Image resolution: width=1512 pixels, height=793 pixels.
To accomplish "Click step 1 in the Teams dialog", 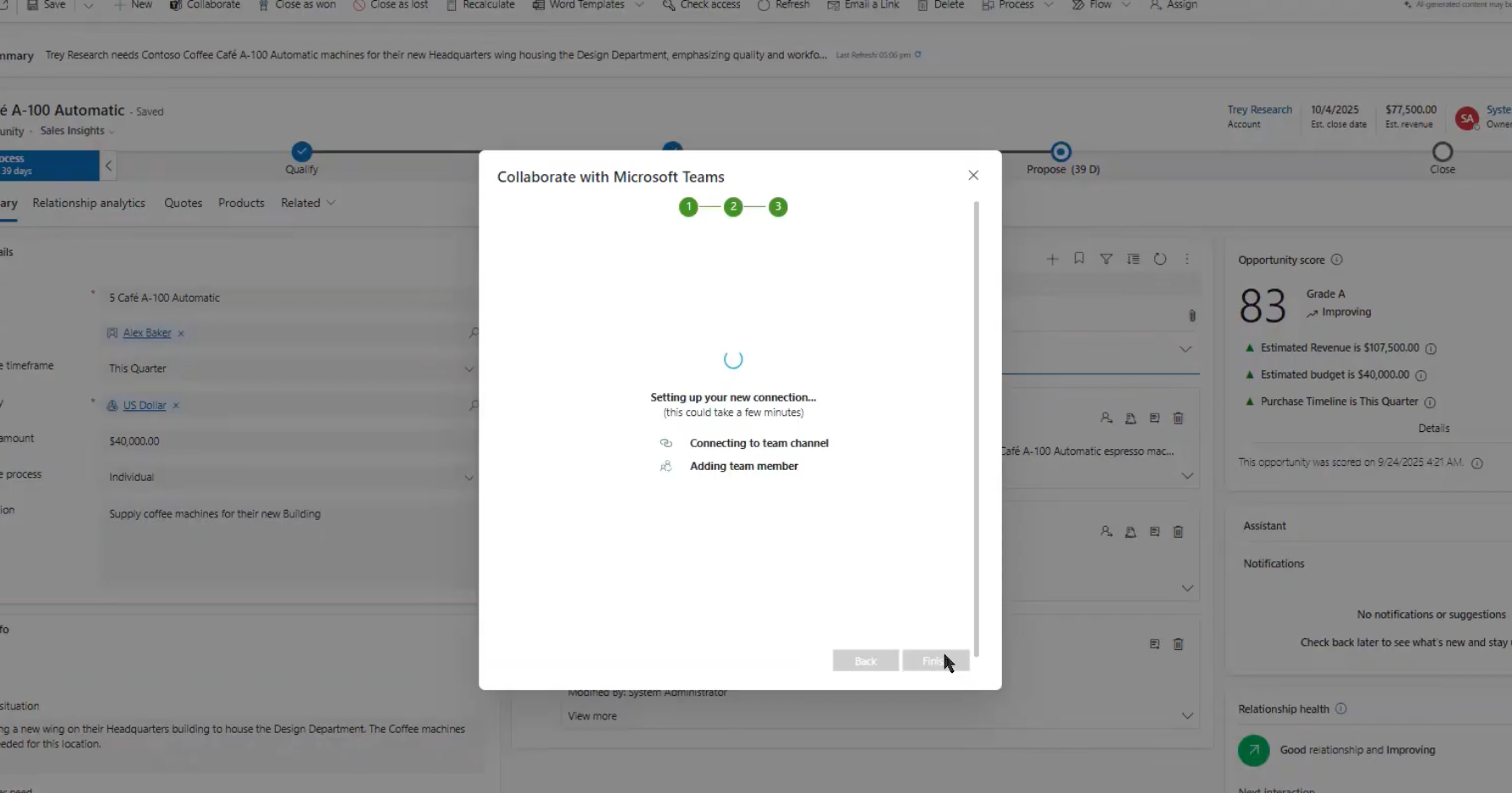I will [x=688, y=206].
